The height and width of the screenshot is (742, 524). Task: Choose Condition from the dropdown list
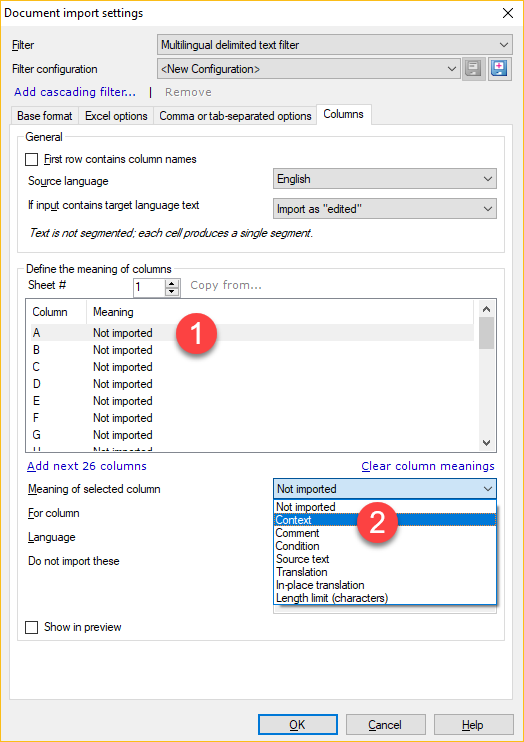385,546
